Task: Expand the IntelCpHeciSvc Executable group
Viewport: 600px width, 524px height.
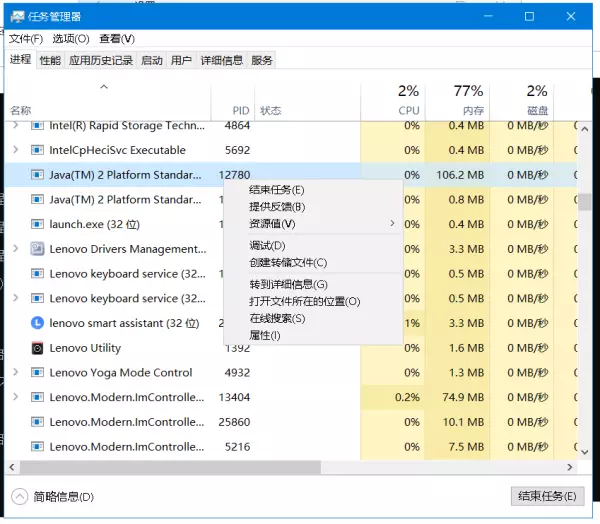Action: click(15, 150)
